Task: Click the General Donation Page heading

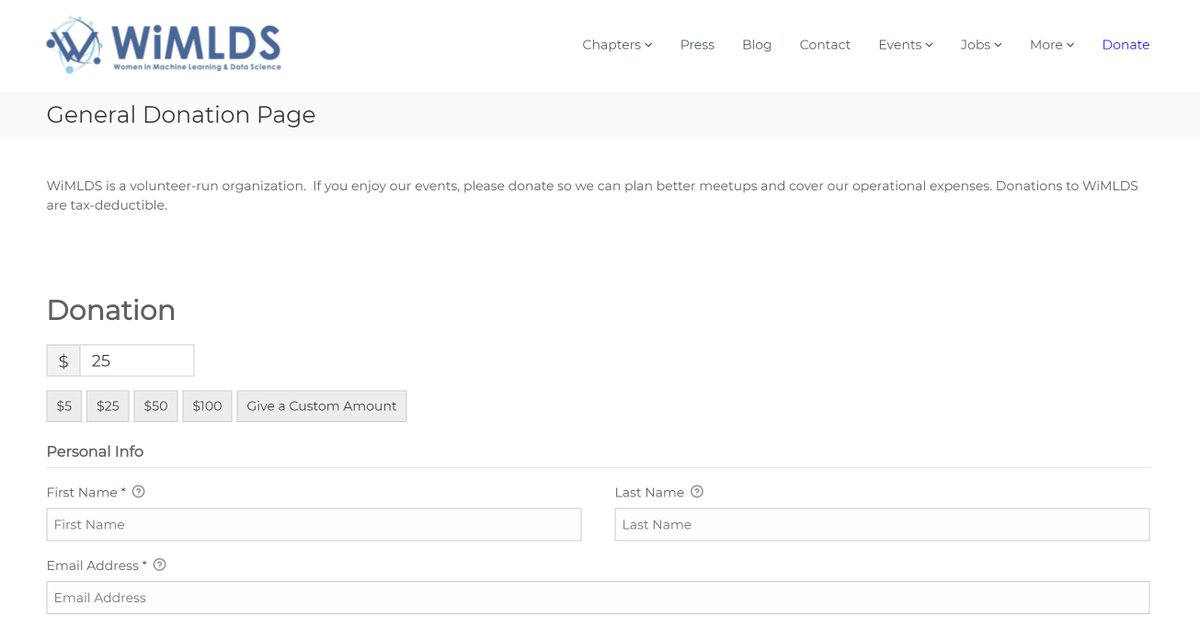Action: pos(181,115)
